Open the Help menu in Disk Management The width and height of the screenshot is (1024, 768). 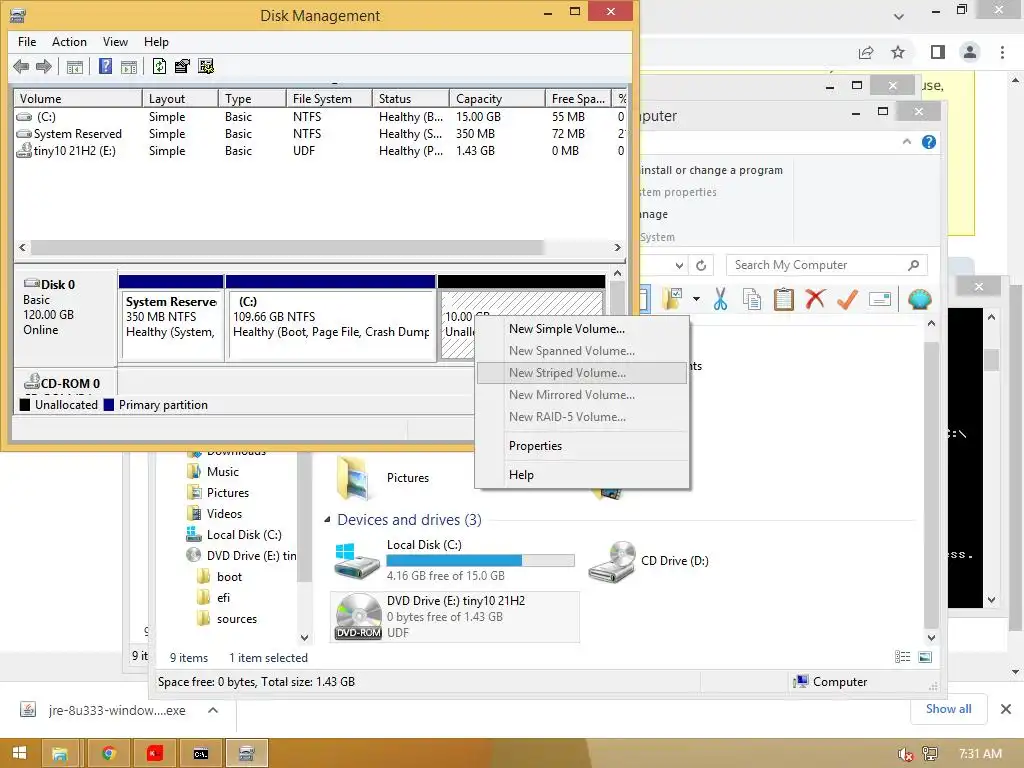pos(156,42)
